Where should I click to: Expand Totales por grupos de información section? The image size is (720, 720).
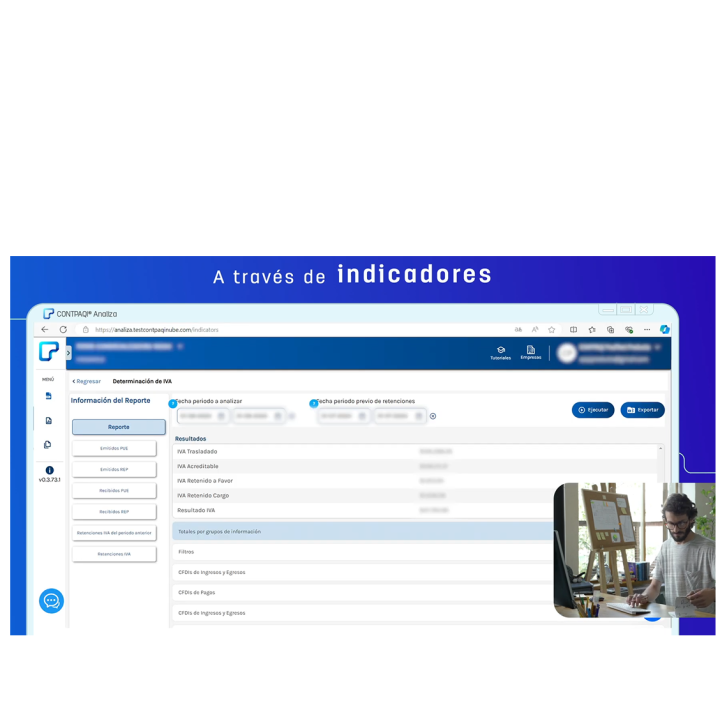[363, 531]
